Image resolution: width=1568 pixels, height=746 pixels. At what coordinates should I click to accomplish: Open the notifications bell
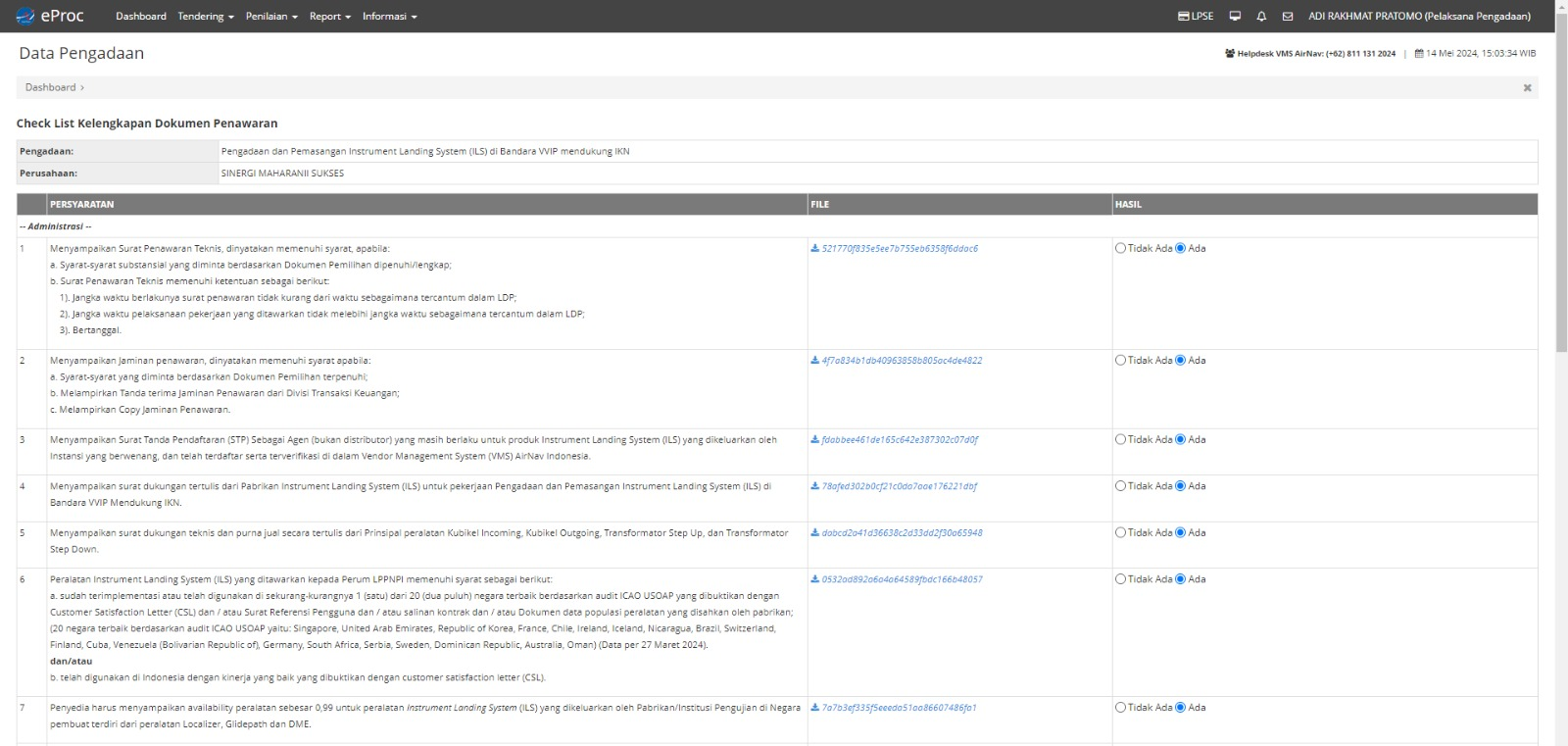(1261, 17)
